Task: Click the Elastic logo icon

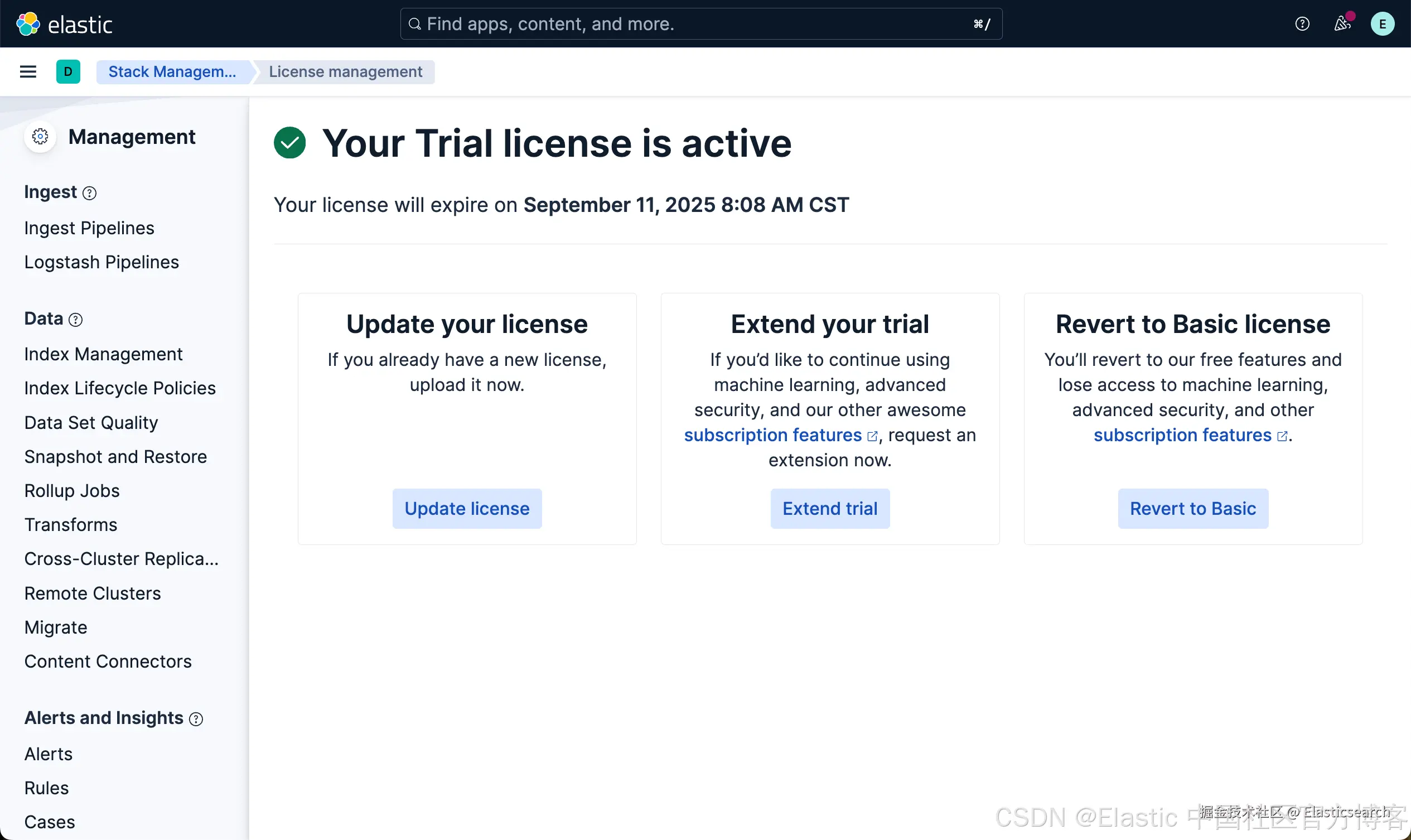Action: point(28,24)
